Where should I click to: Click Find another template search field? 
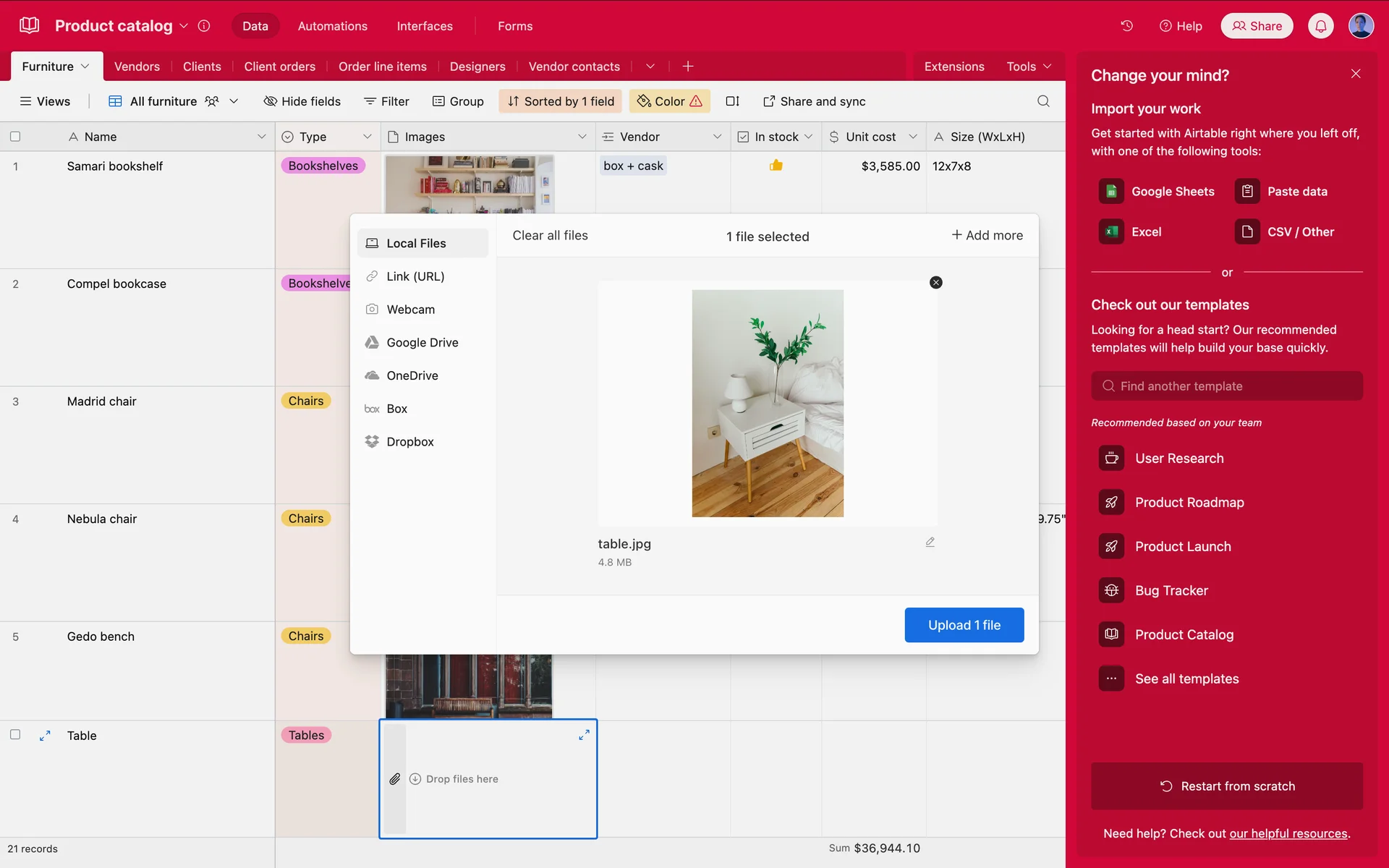1227,386
